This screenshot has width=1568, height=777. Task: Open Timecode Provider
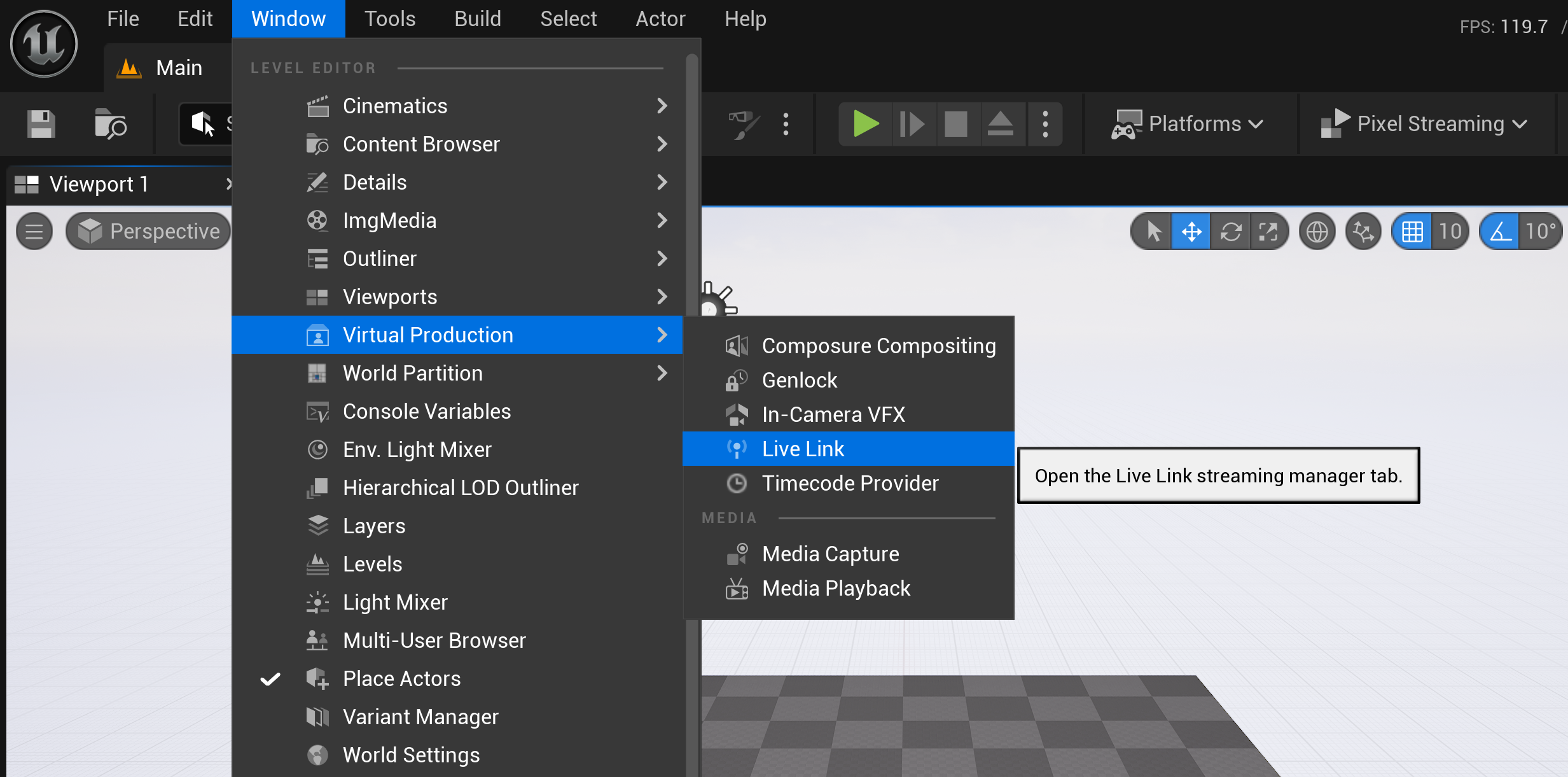click(x=849, y=483)
